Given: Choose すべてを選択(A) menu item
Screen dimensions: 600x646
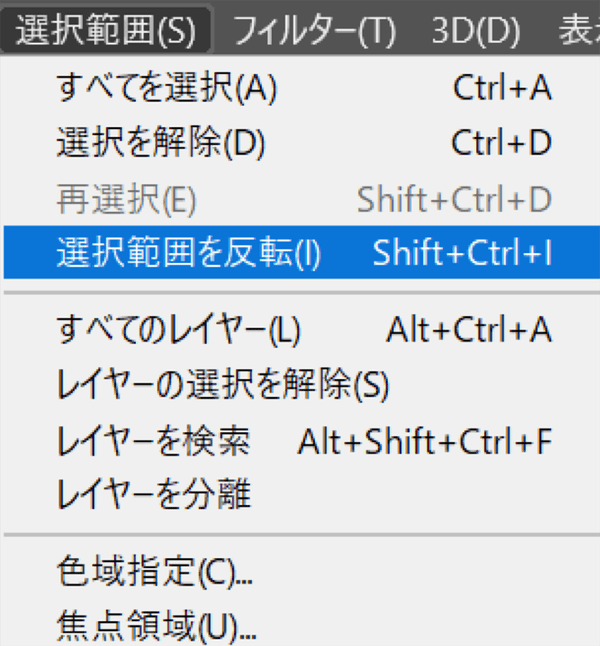Looking at the screenshot, I should (x=302, y=87).
